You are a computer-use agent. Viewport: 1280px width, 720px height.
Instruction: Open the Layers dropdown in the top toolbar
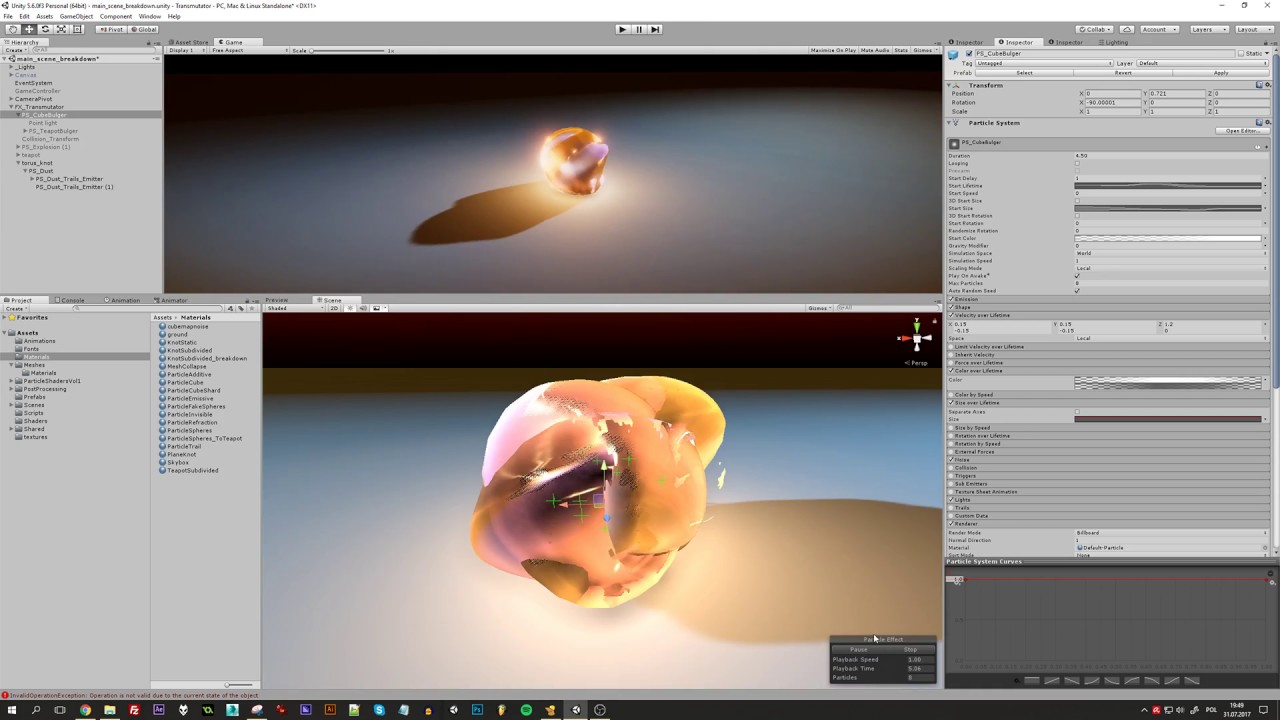(1208, 29)
